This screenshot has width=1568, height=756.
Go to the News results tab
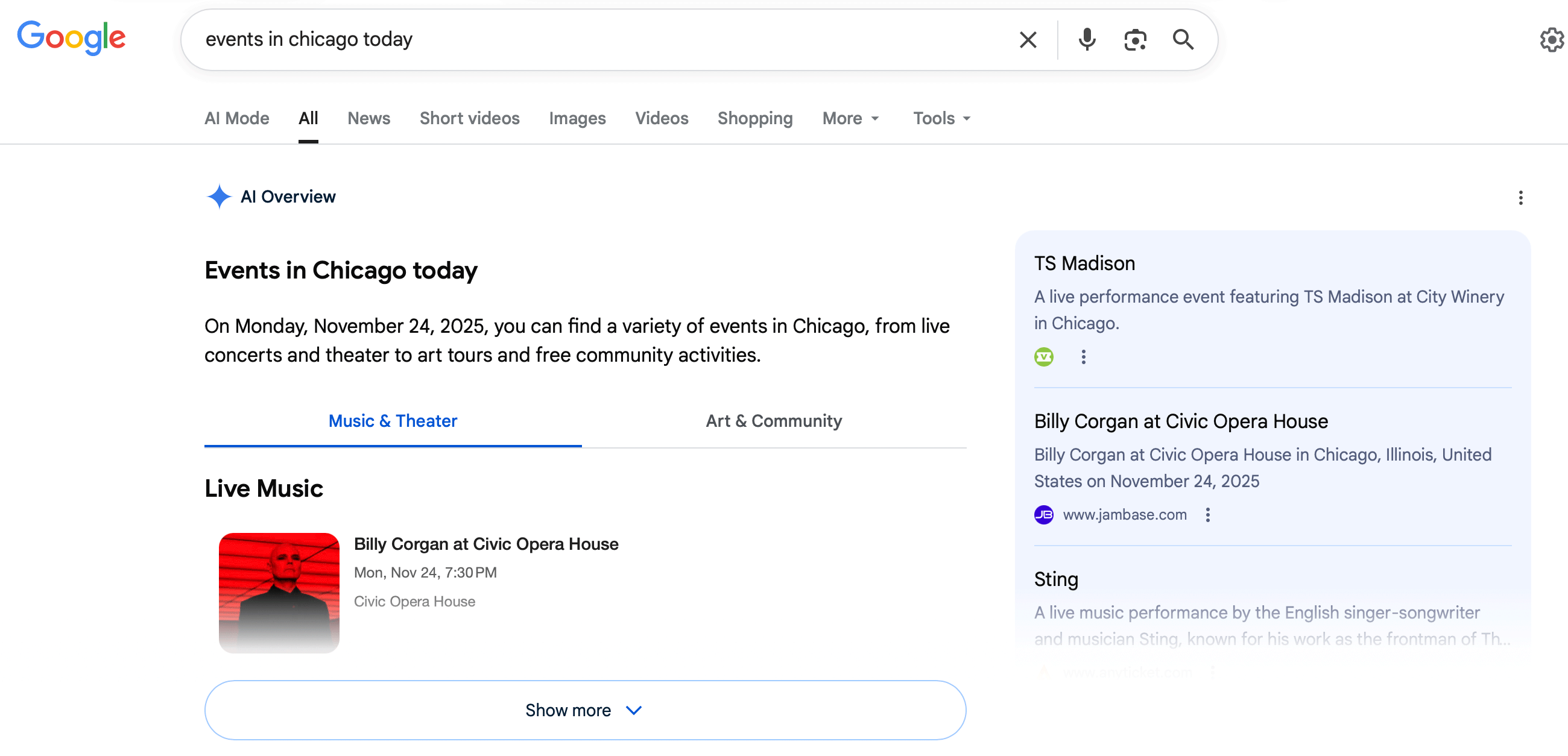click(x=368, y=118)
